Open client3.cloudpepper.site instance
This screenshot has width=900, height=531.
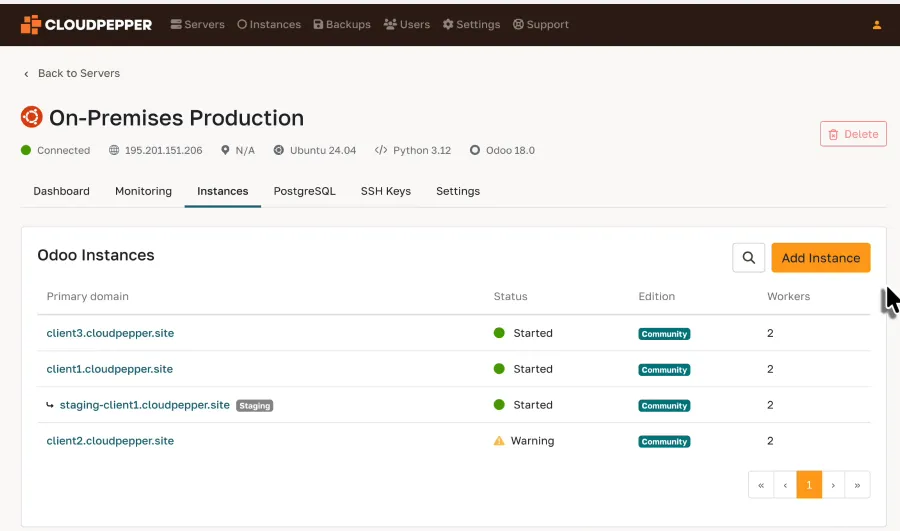(x=110, y=333)
